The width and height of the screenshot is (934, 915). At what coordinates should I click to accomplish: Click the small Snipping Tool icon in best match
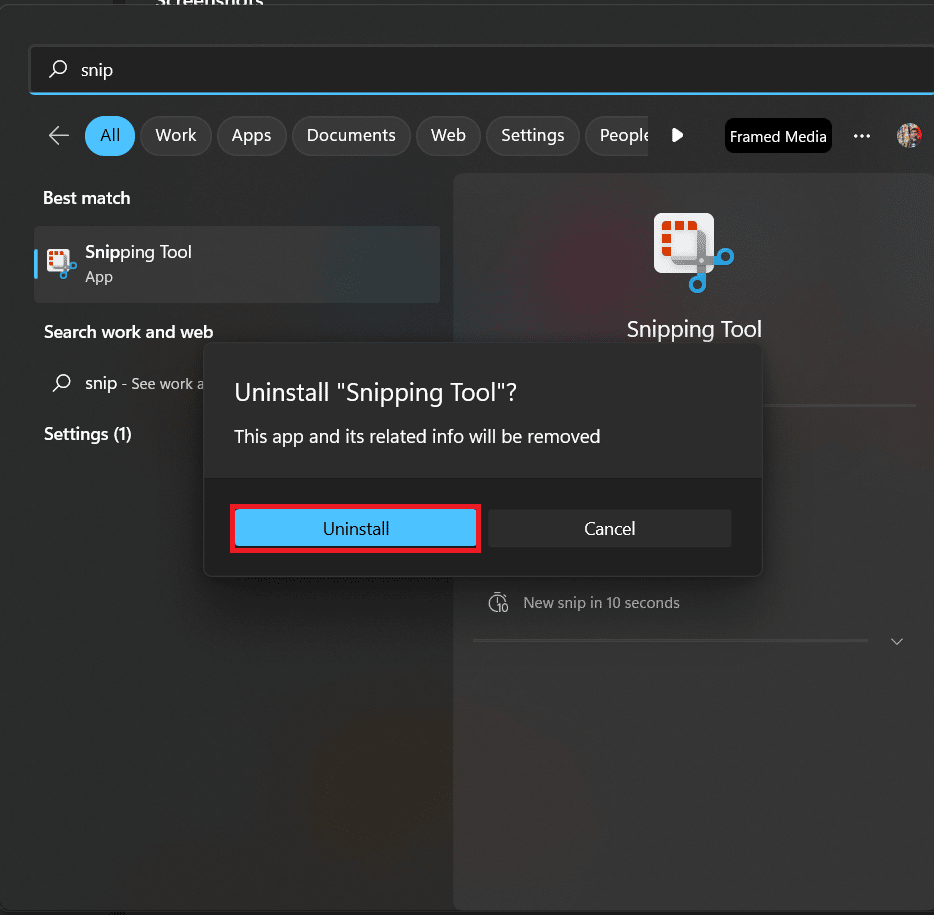click(x=61, y=264)
